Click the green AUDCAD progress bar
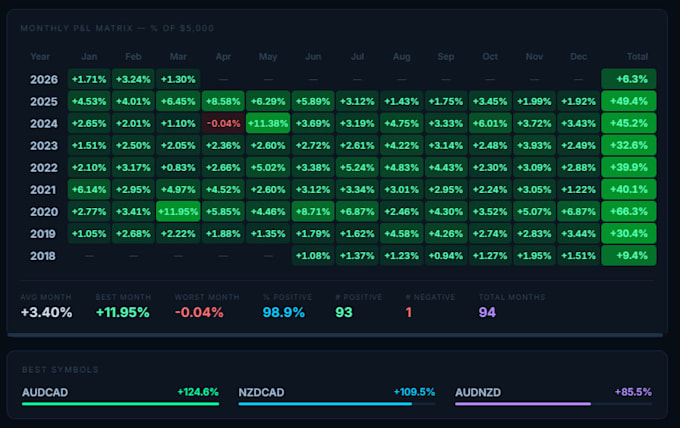The height and width of the screenshot is (428, 680). [x=121, y=404]
